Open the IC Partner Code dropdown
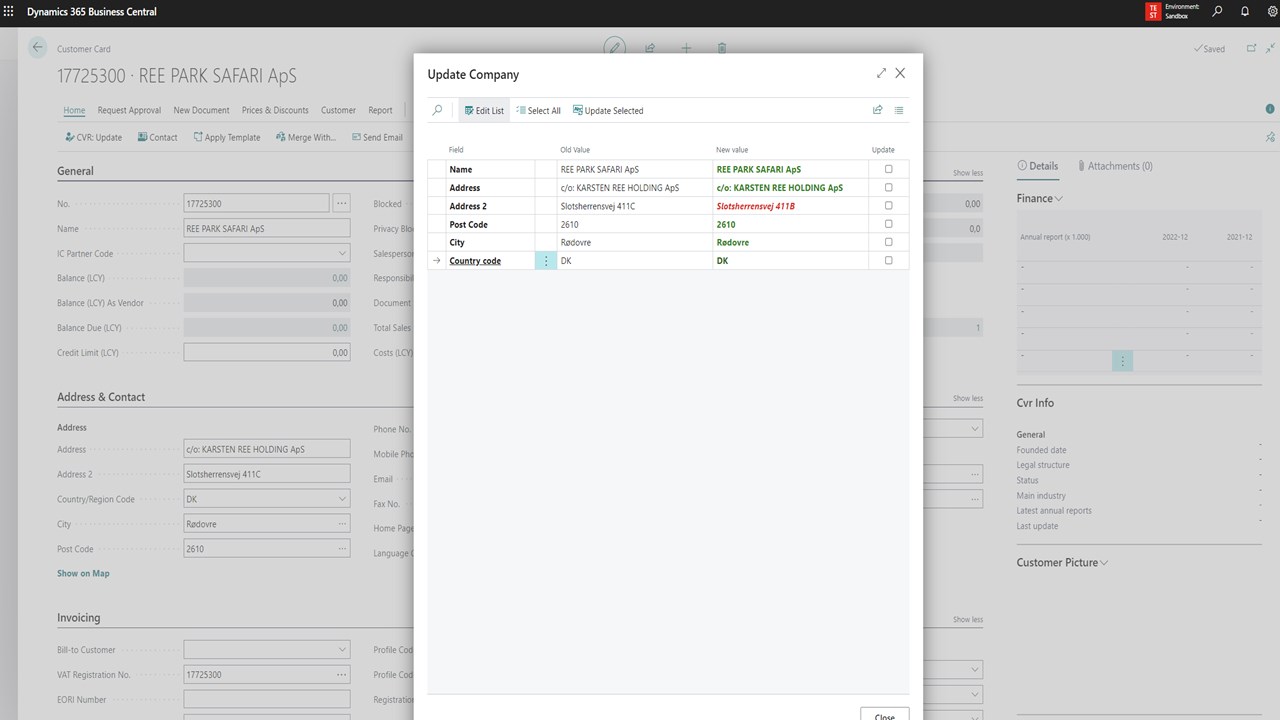1280x720 pixels. point(342,253)
